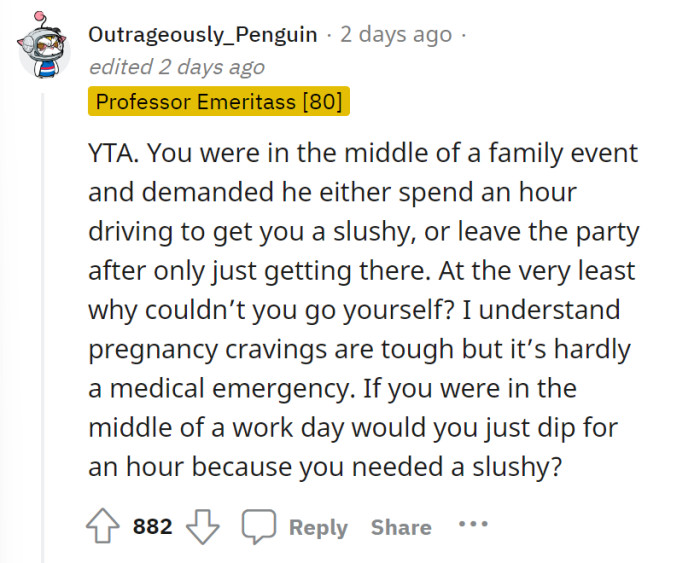
Task: Click the speech bubble reply icon
Action: click(260, 527)
